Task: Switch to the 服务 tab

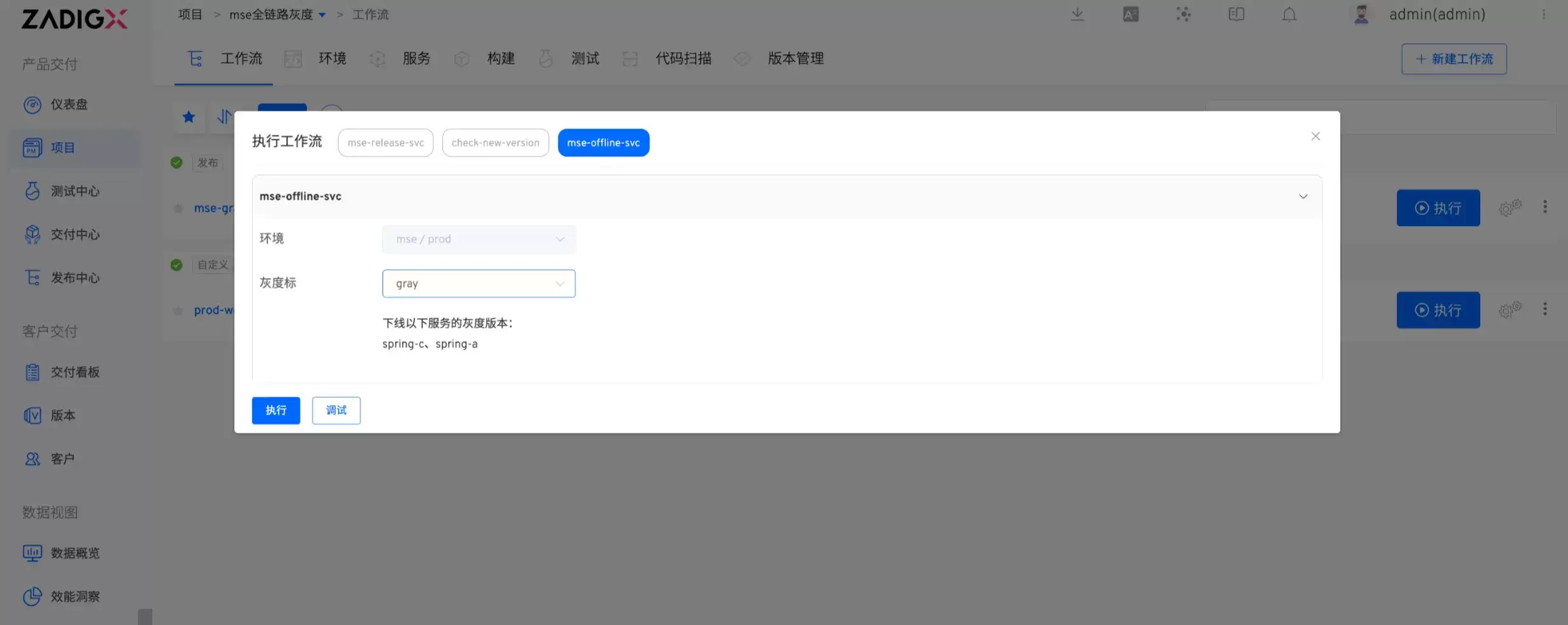Action: [x=400, y=59]
